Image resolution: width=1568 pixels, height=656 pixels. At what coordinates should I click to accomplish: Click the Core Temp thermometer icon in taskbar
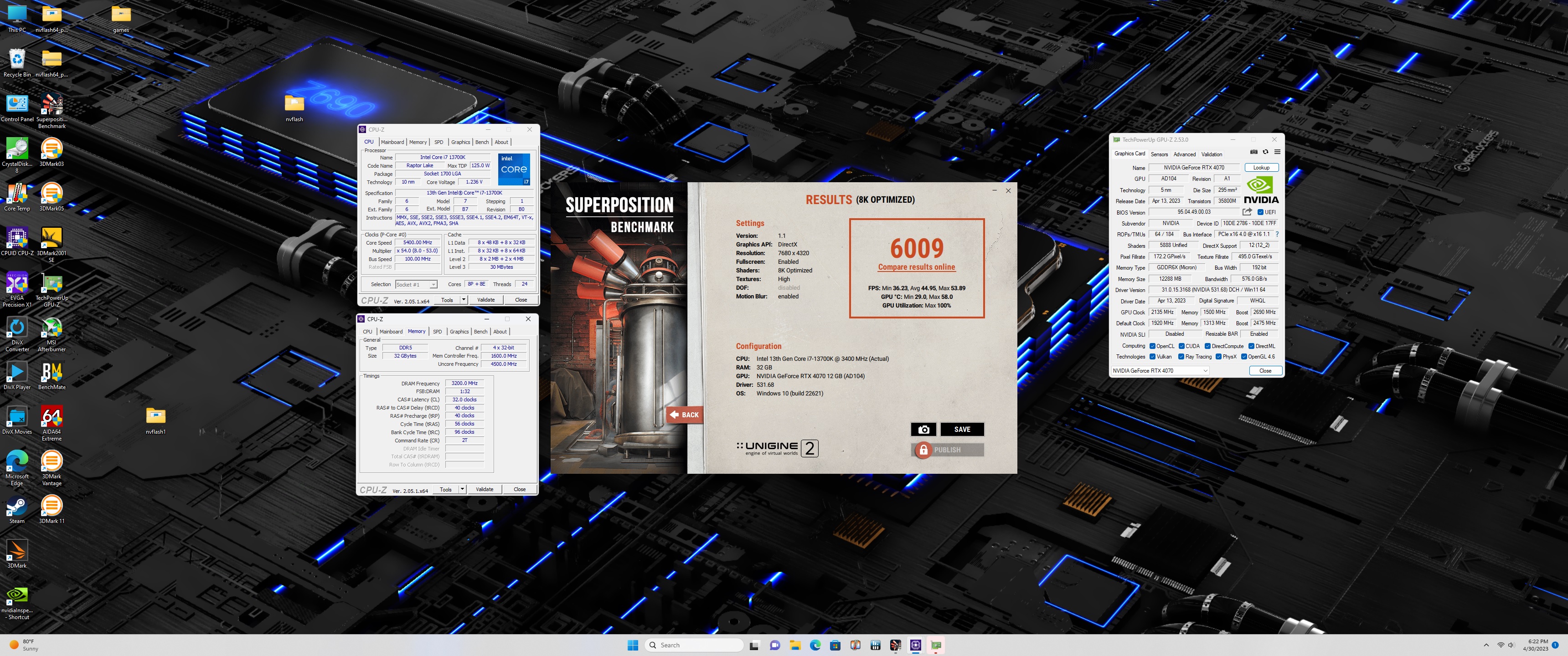[855, 645]
